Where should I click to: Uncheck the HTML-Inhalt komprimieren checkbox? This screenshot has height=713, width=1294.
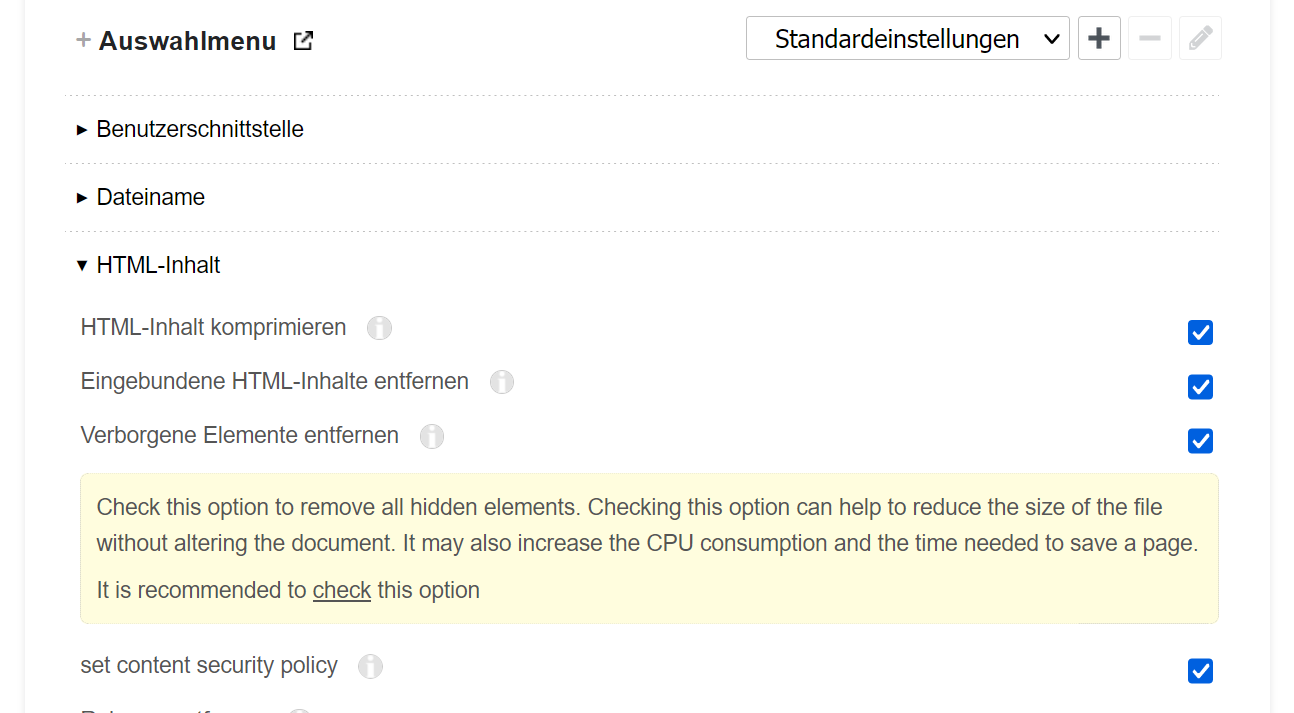(x=1200, y=333)
